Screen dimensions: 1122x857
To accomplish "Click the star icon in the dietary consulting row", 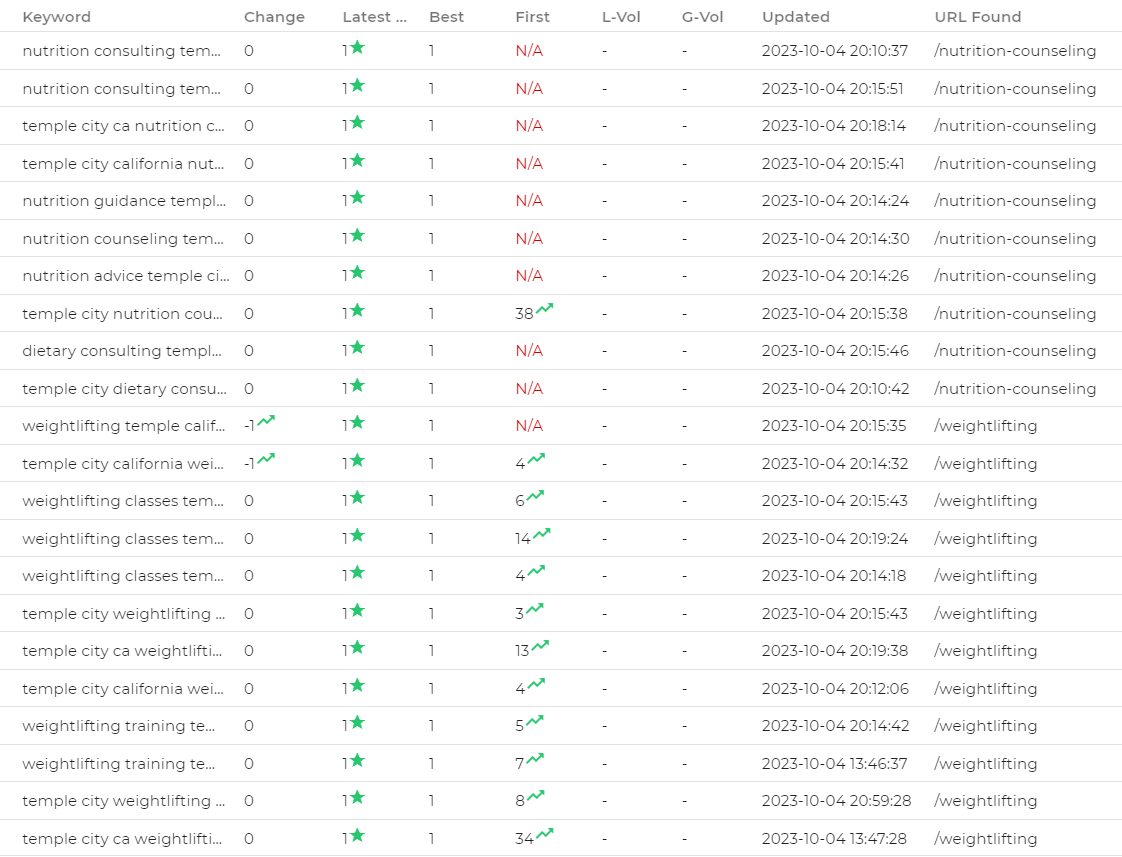I will point(356,349).
